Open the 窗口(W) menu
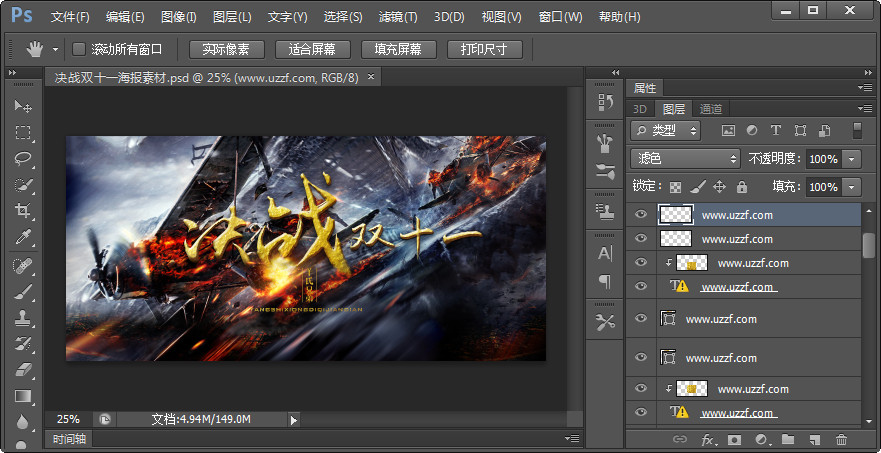 (x=560, y=17)
